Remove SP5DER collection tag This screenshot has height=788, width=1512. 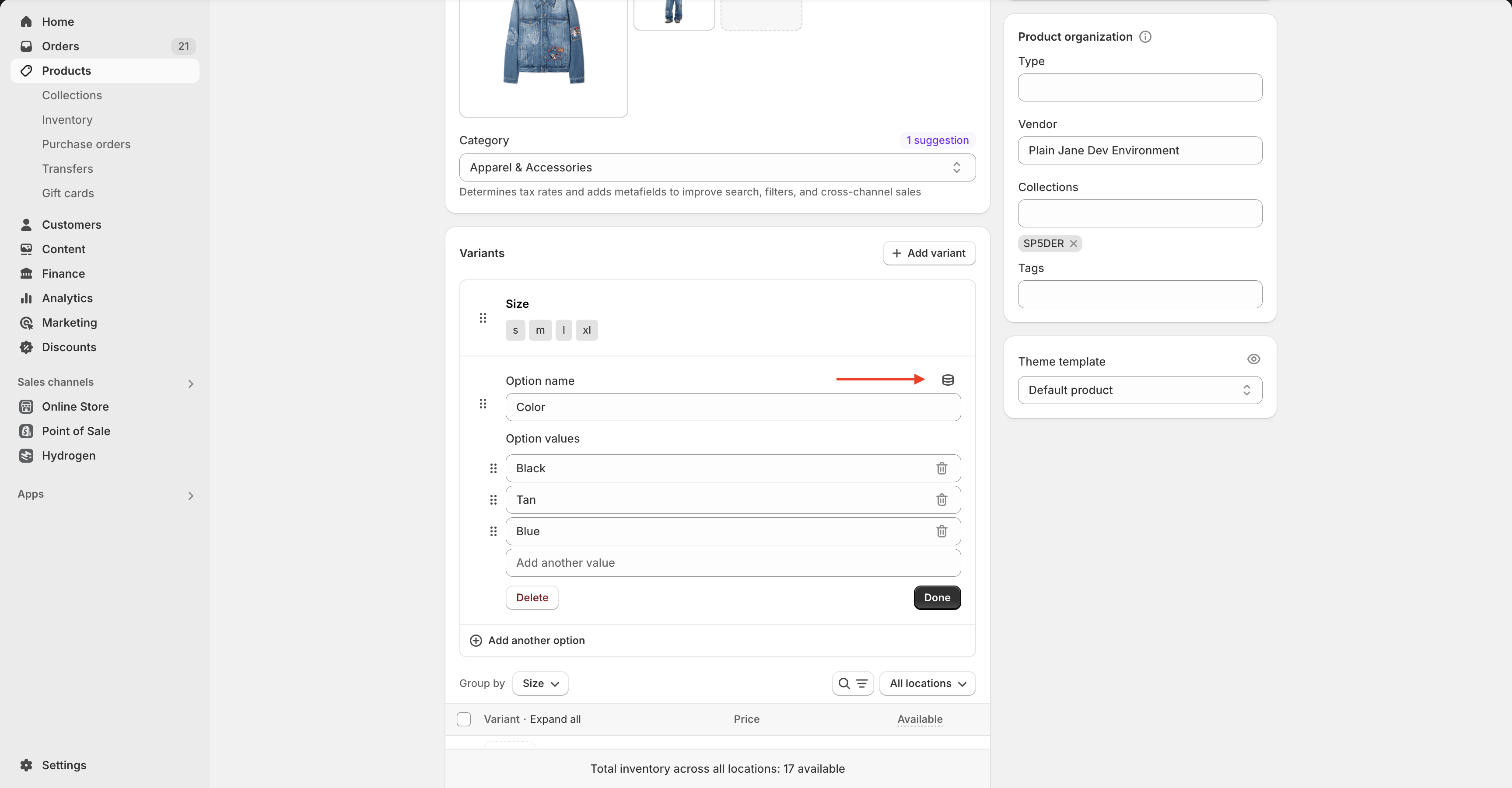coord(1074,244)
